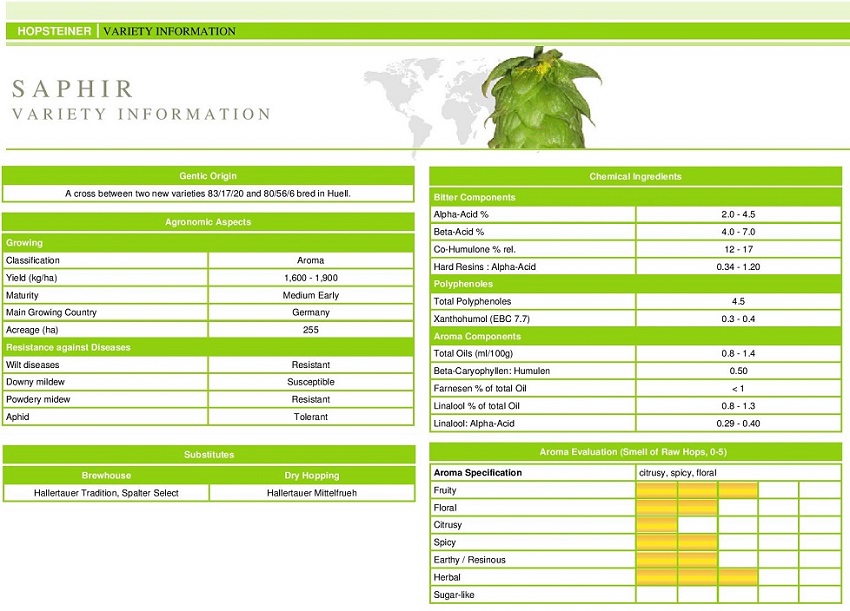Click the 'Co-Humulone % rel.' label
The image size is (850, 611).
tap(474, 249)
